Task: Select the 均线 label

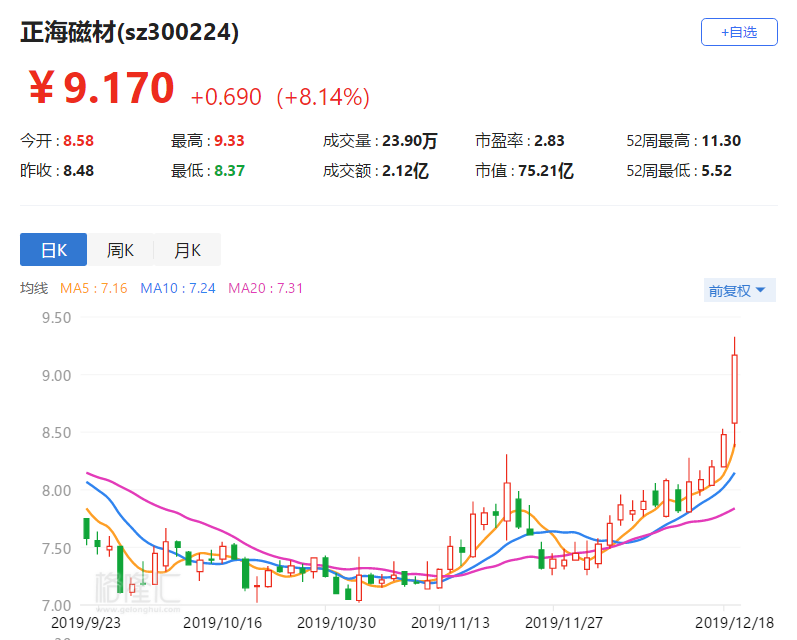Action: 34,288
